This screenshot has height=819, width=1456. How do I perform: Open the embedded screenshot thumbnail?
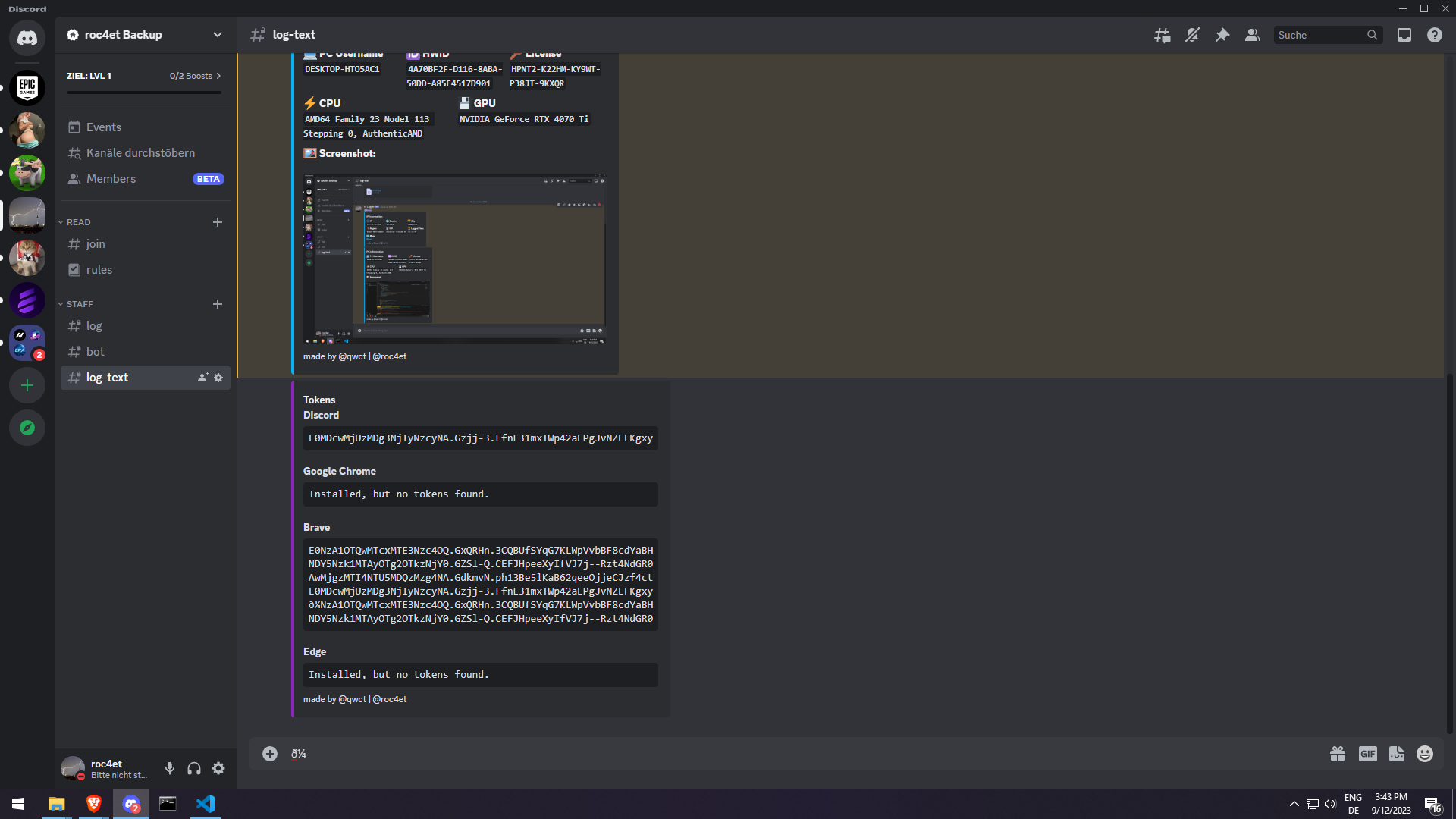454,259
